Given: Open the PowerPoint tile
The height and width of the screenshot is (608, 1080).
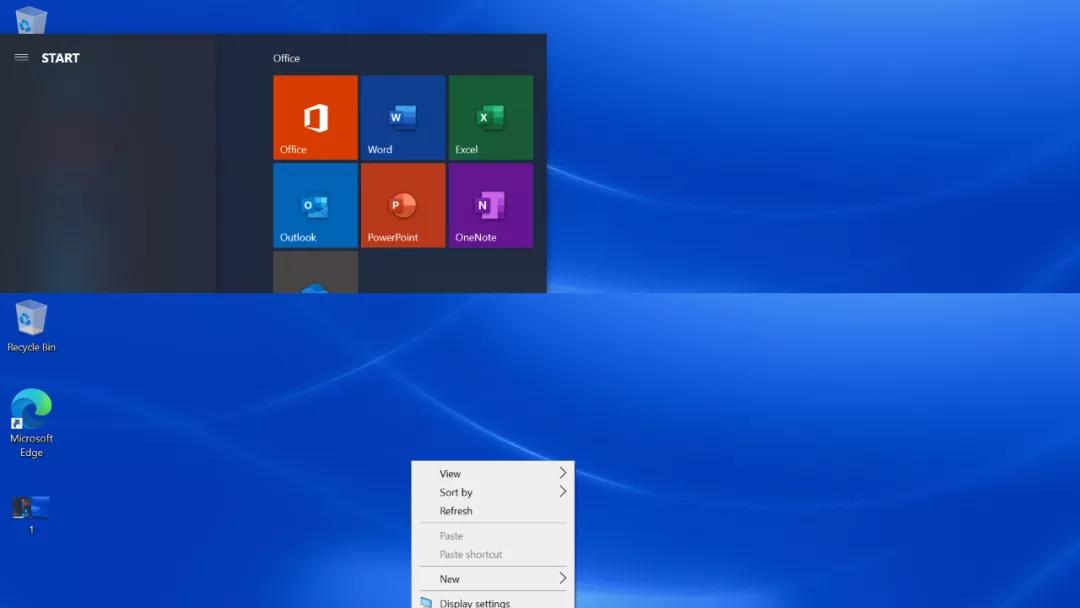Looking at the screenshot, I should (x=402, y=204).
